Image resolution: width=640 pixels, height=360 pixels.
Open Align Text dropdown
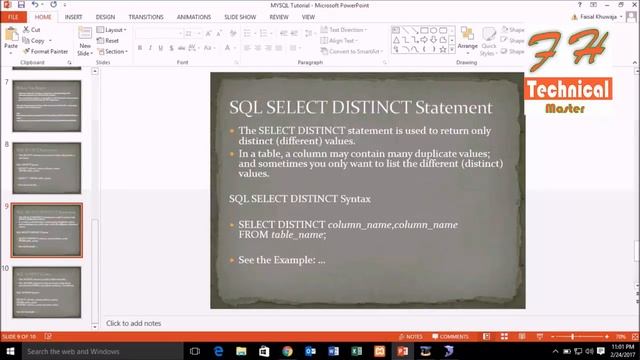point(339,40)
